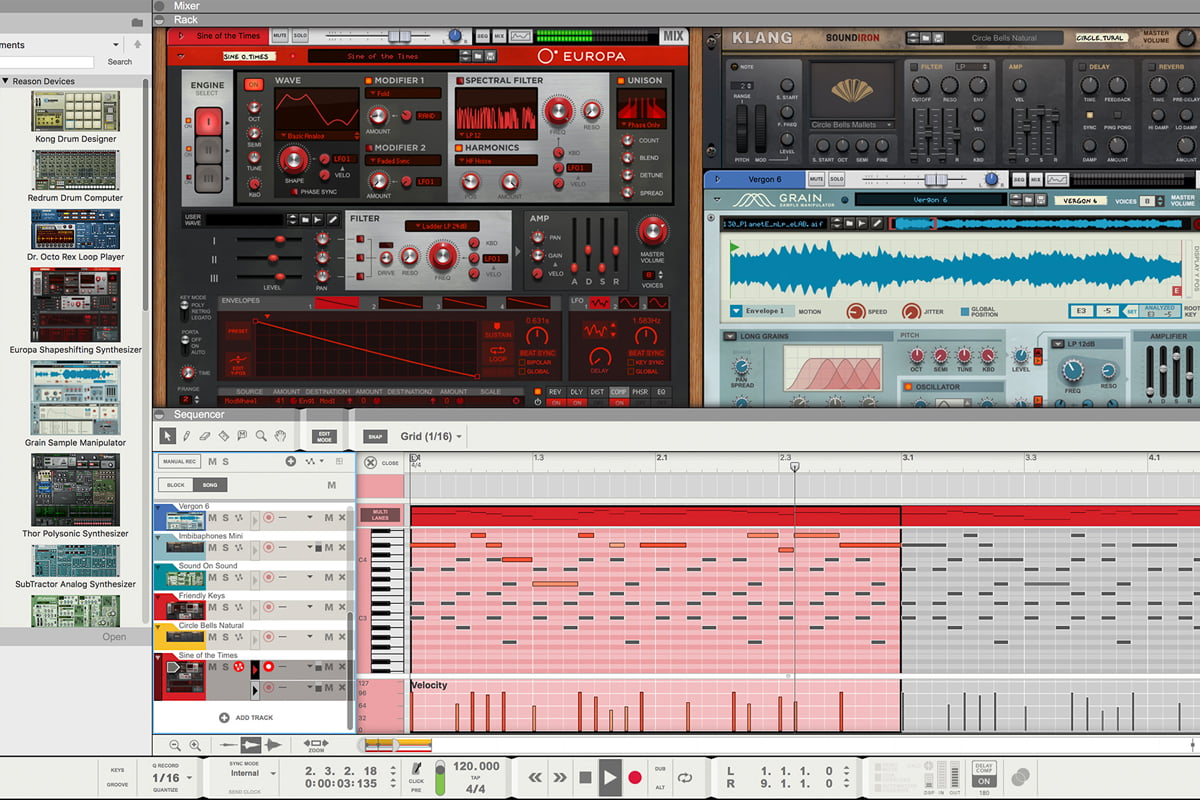The image size is (1200, 800).
Task: Select the REV effect tab in Europa
Action: click(555, 391)
